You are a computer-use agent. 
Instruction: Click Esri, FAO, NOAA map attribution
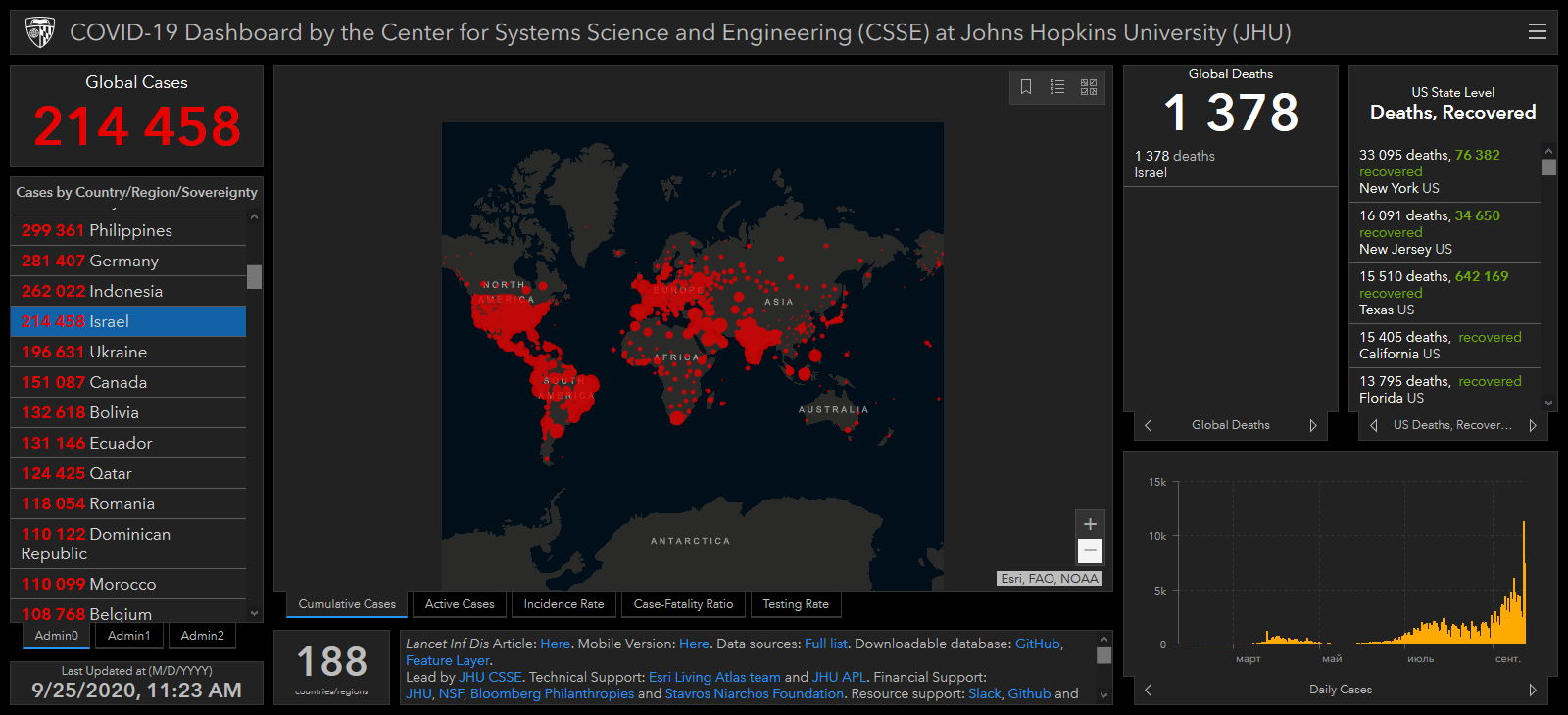click(x=1050, y=579)
